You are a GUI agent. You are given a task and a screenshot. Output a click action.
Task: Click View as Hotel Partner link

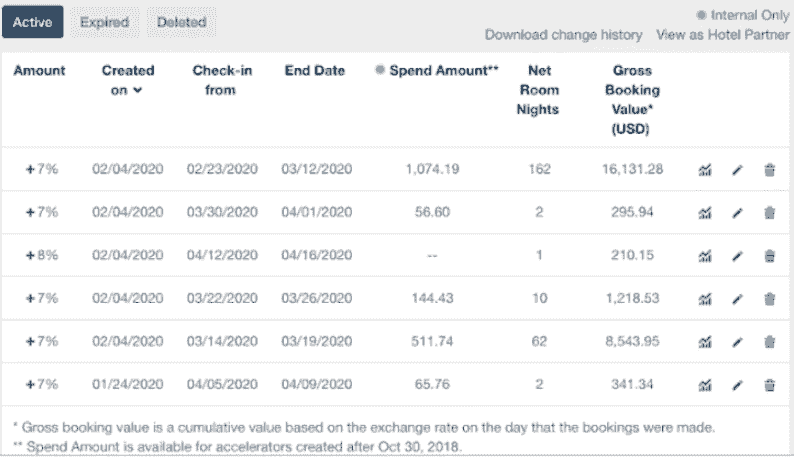tap(723, 35)
